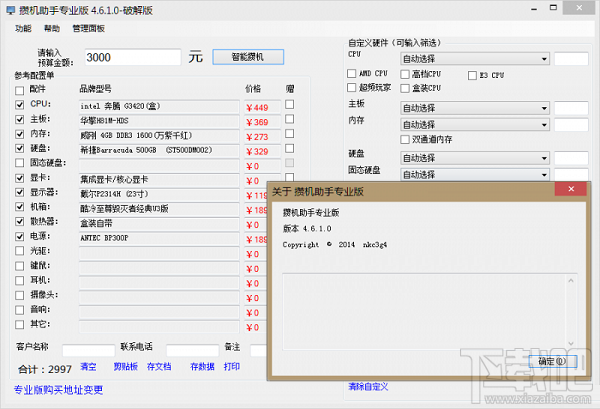Uncheck the CPU component checkbox
The width and height of the screenshot is (600, 409).
[x=20, y=104]
